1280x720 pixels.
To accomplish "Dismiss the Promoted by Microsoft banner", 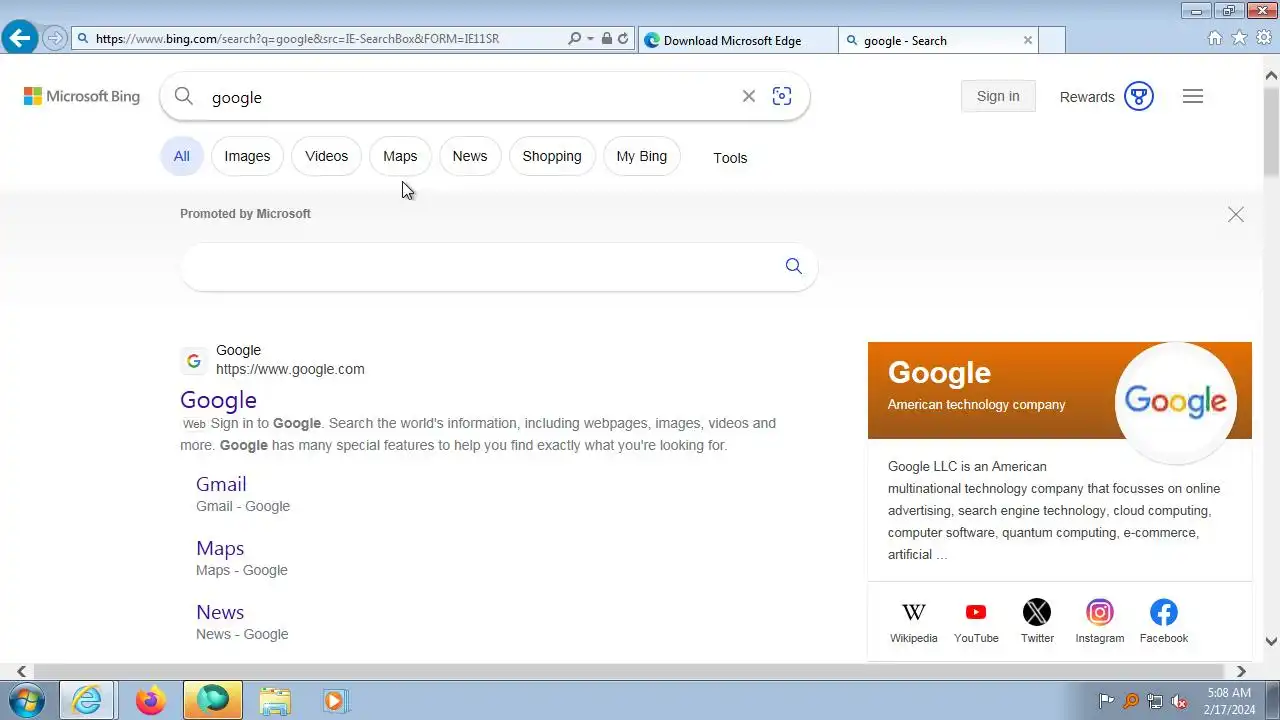I will click(x=1236, y=215).
